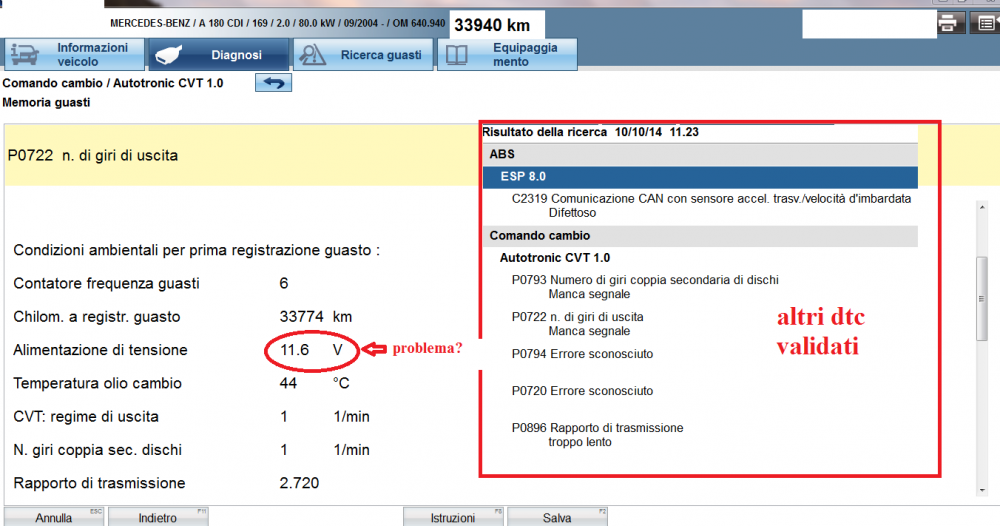Select fault code P0794 Errore sconosciuto
Screen dimensions: 1000x526
point(582,354)
